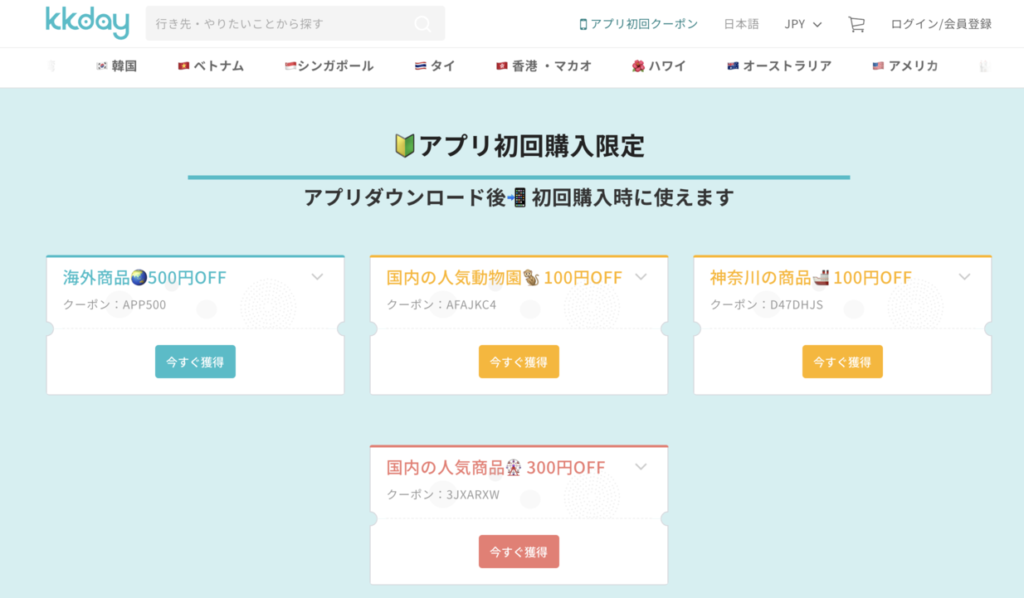The width and height of the screenshot is (1024, 598).
Task: Select the 香港・マカオ destination tab
Action: (544, 66)
